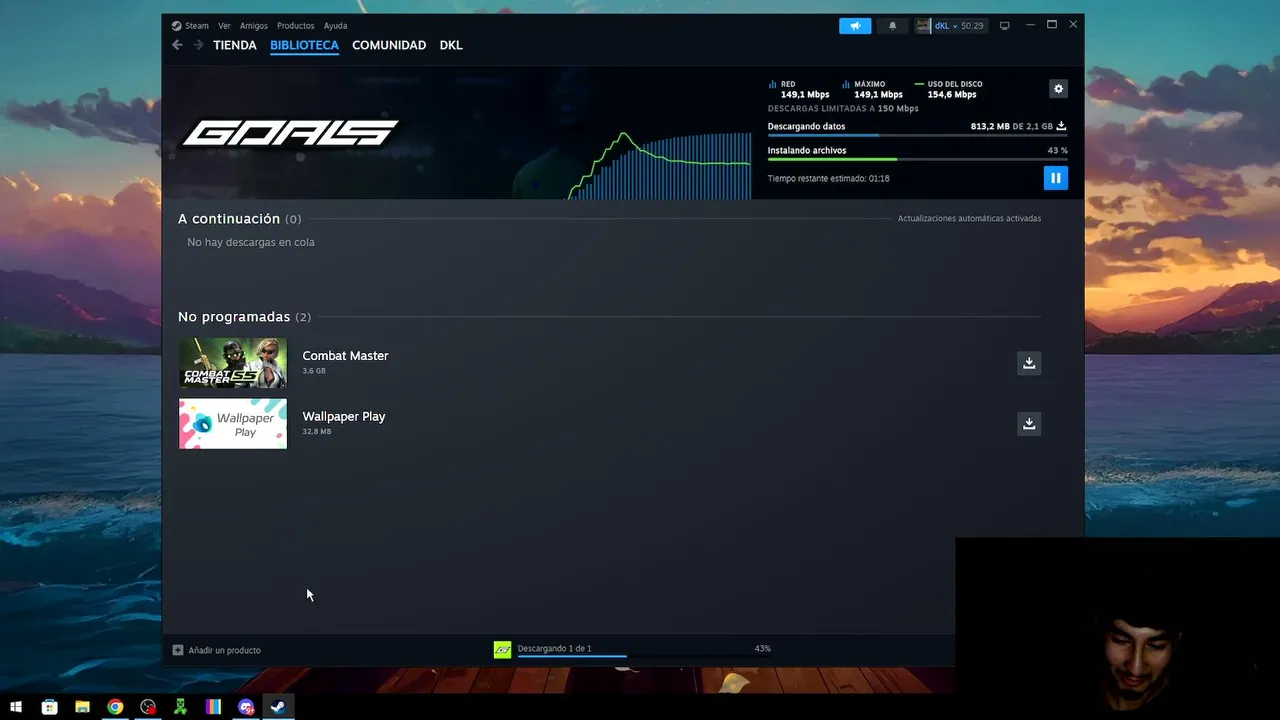Viewport: 1280px width, 720px height.
Task: Click Actualizaciones automáticas activadas
Action: coord(969,219)
